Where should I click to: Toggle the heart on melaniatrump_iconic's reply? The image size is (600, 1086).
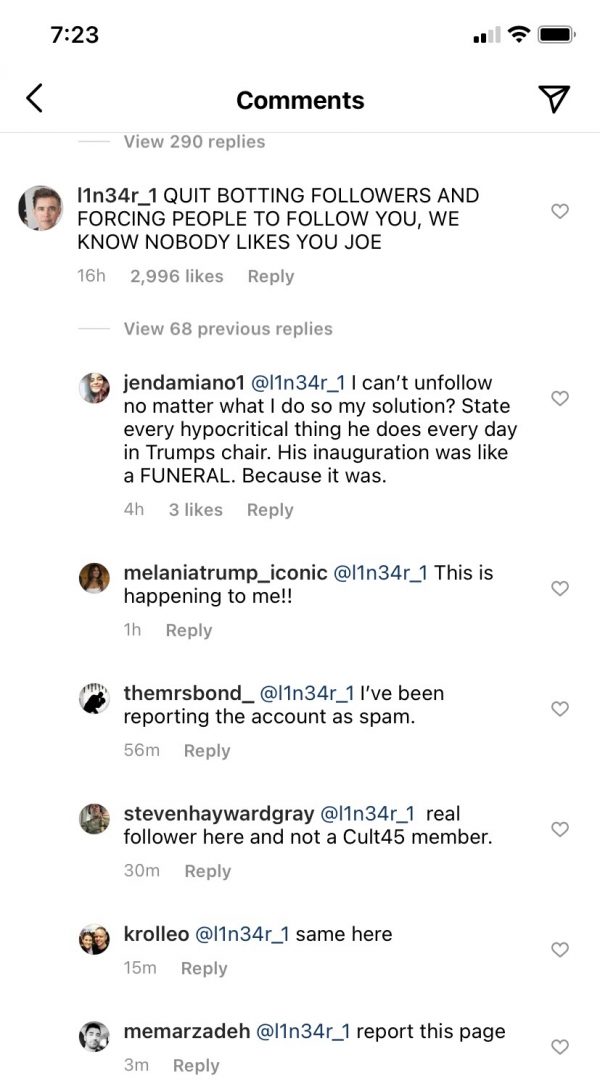click(560, 588)
